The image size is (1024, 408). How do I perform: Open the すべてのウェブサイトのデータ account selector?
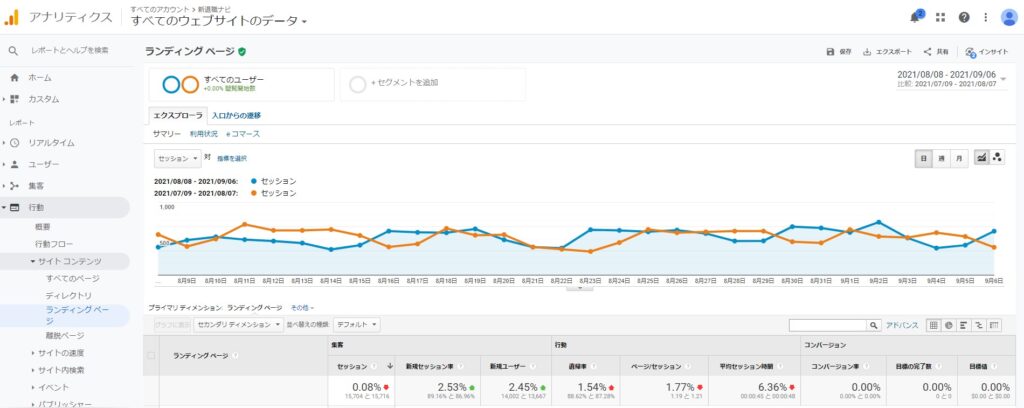tap(219, 21)
